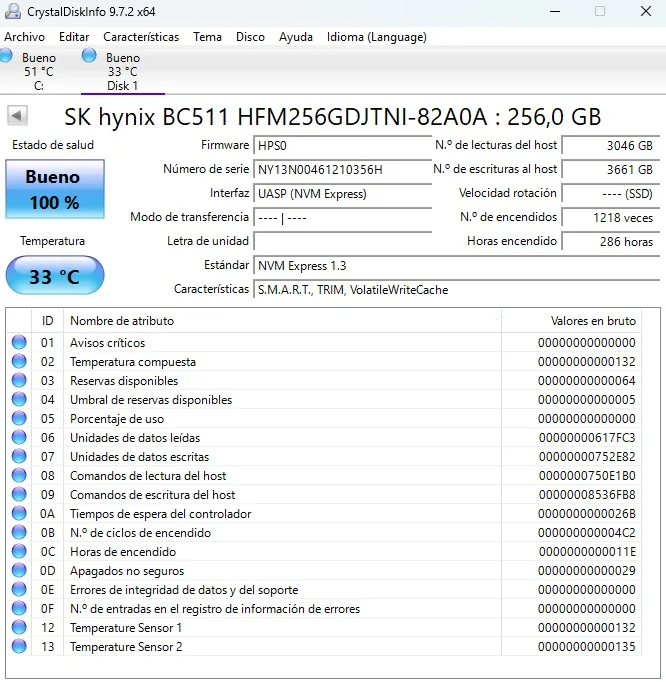Select the raw value 0000008536FB8

587,495
